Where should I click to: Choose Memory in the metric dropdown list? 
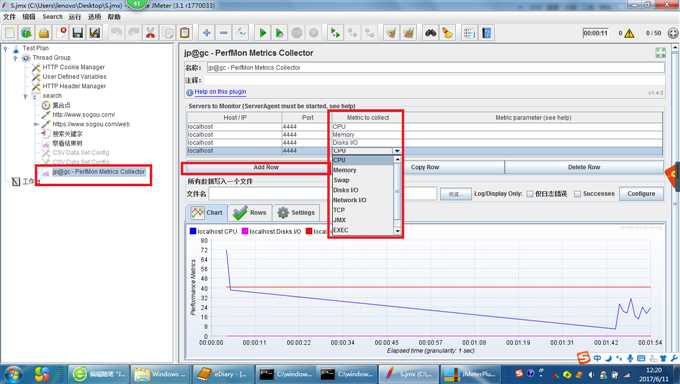(362, 170)
